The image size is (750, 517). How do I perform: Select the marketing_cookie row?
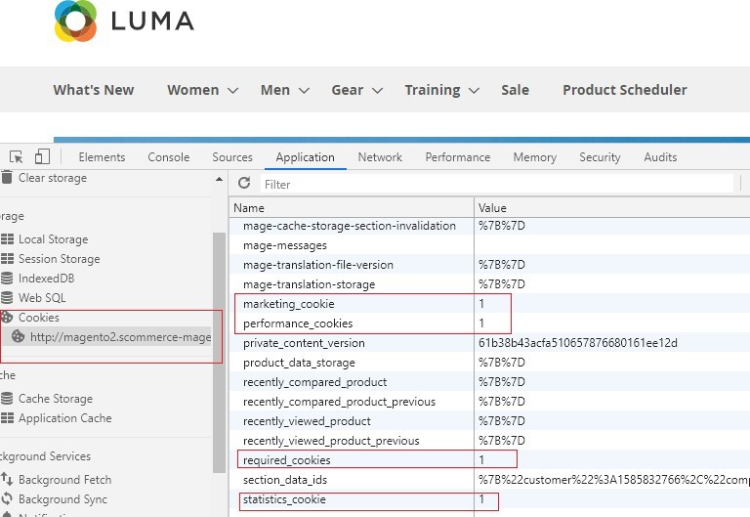click(289, 304)
